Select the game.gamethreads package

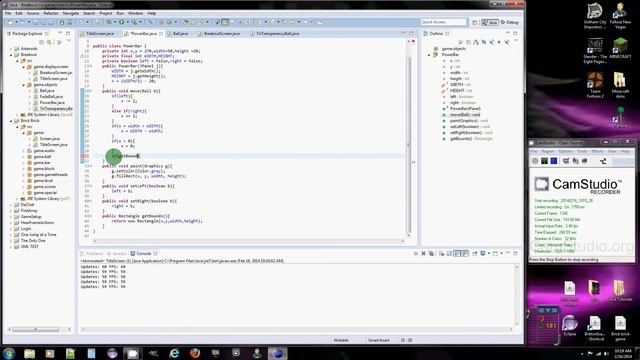[51, 175]
